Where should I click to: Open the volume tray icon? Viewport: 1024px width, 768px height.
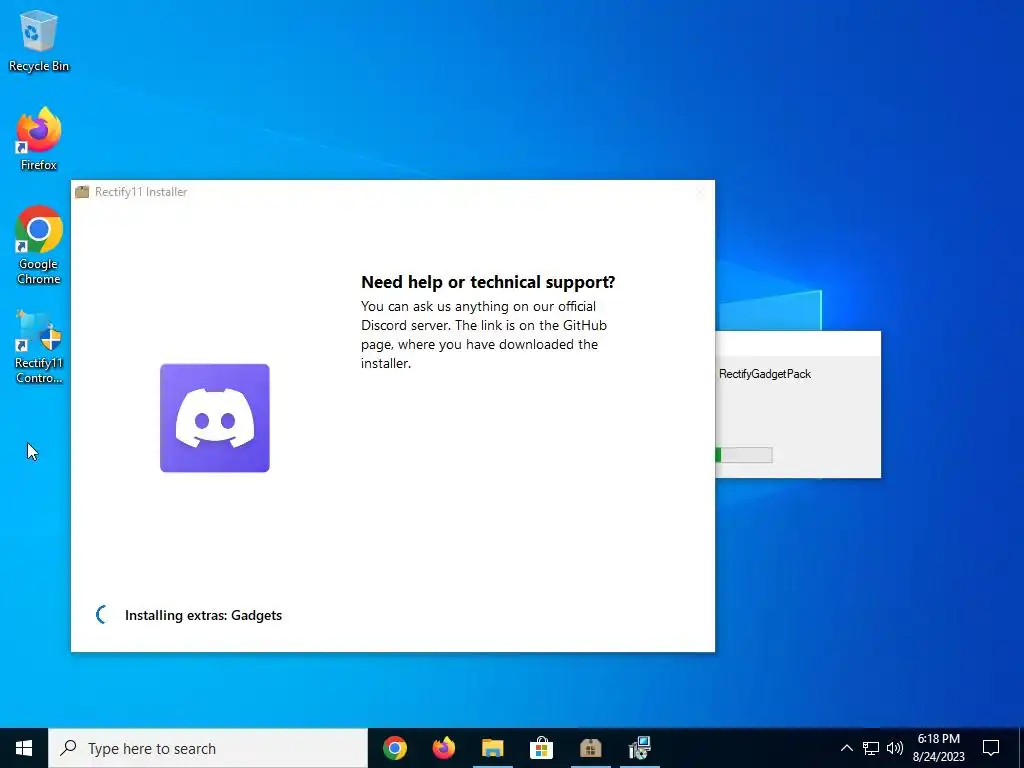tap(895, 748)
